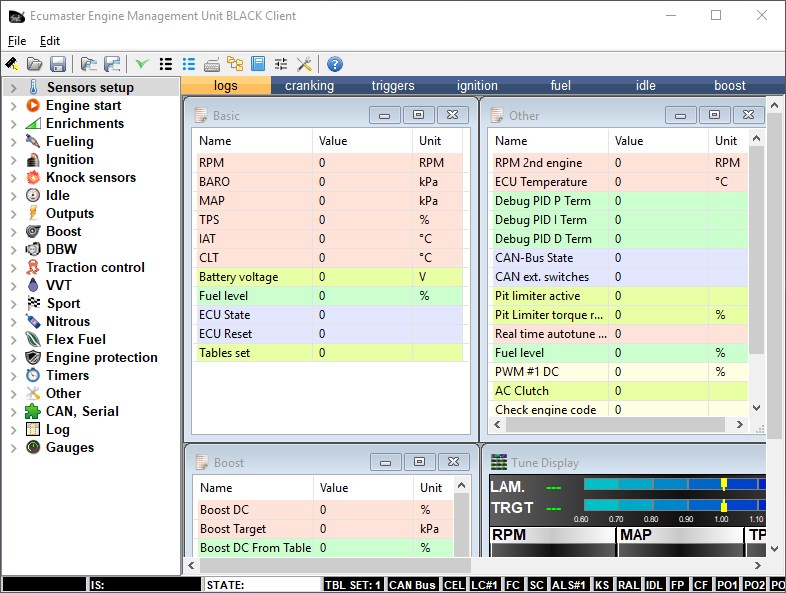The image size is (786, 593).
Task: Expand the VVT tree node
Action: tap(14, 286)
